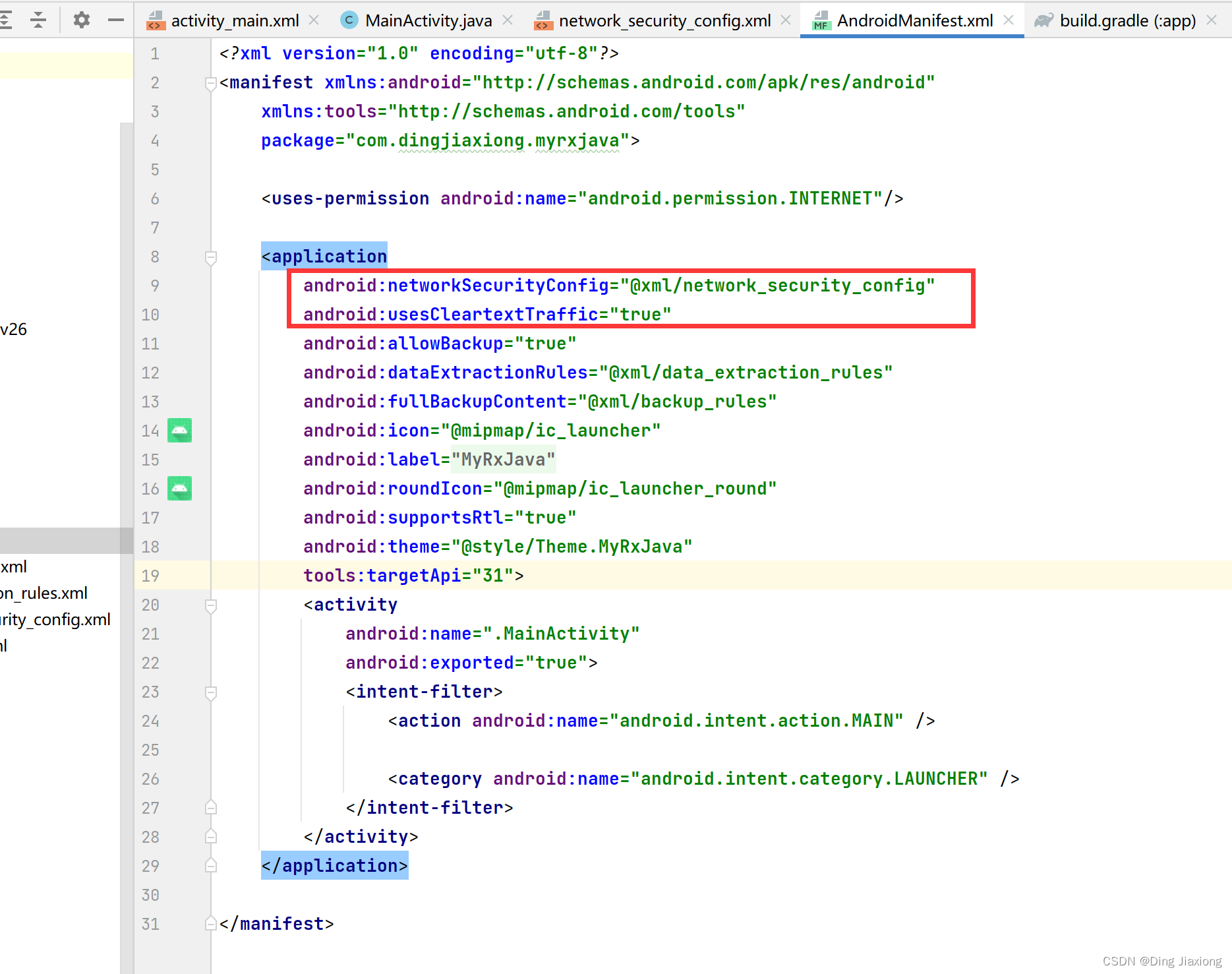Click the android:allowBackup attribute
The height and width of the screenshot is (974, 1232).
coord(440,344)
